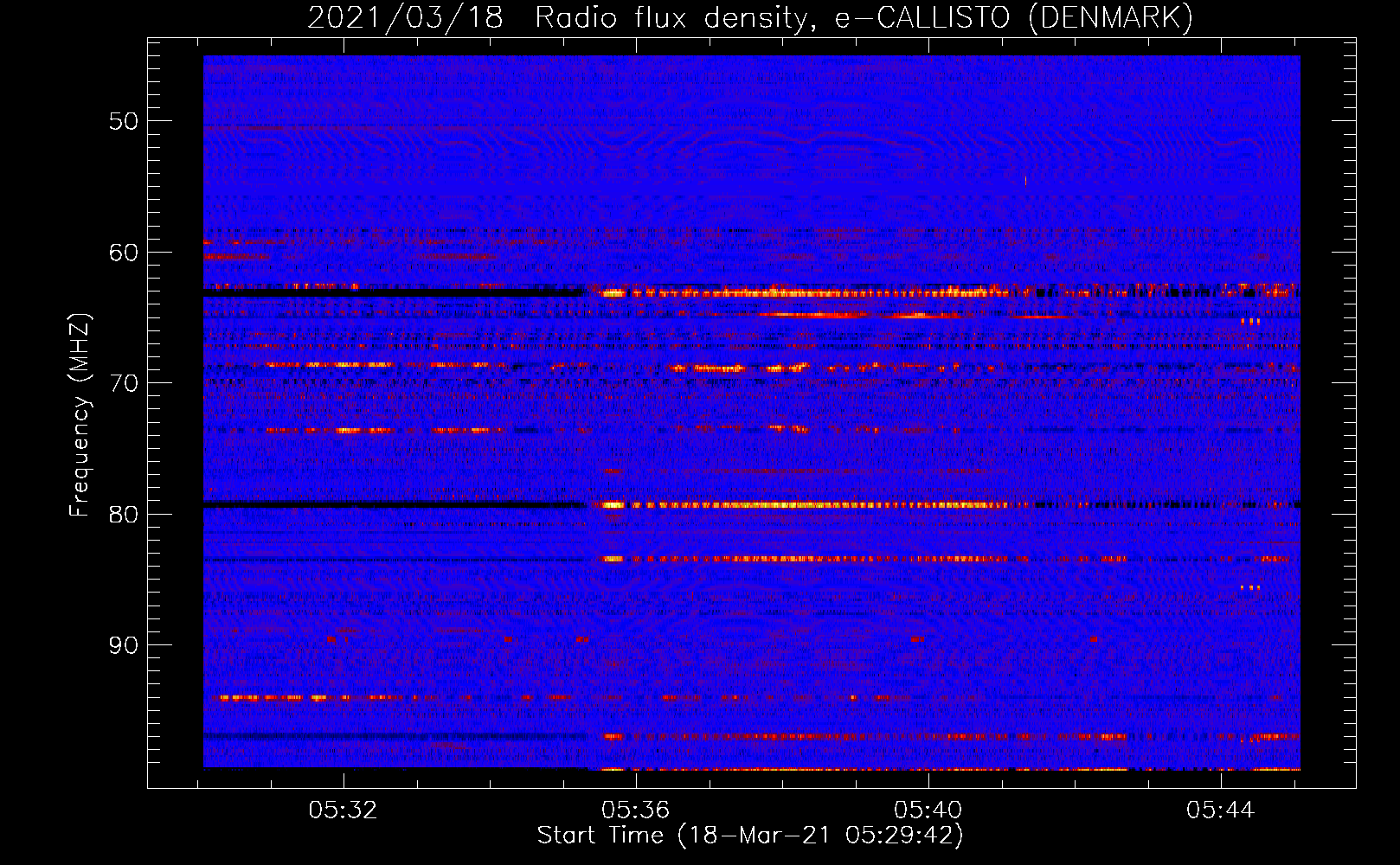Image resolution: width=1400 pixels, height=865 pixels.
Task: Click the 05:40 time tick label
Action: point(928,811)
